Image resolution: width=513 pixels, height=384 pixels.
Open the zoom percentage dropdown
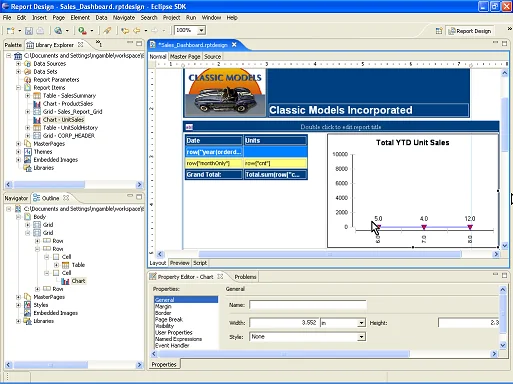[x=201, y=30]
